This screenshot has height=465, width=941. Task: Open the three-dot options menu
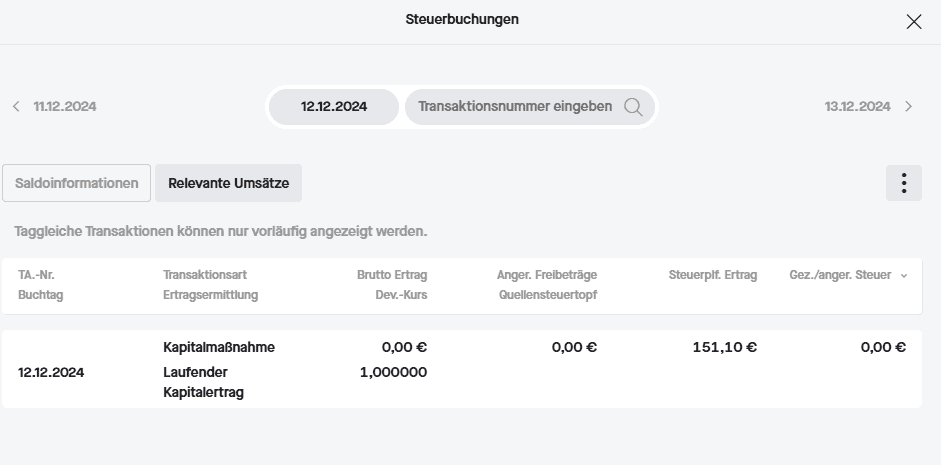903,183
